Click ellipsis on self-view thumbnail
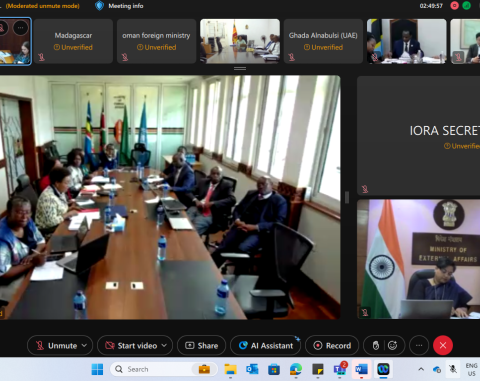Screen dimensions: 480x381 [x=21, y=28]
